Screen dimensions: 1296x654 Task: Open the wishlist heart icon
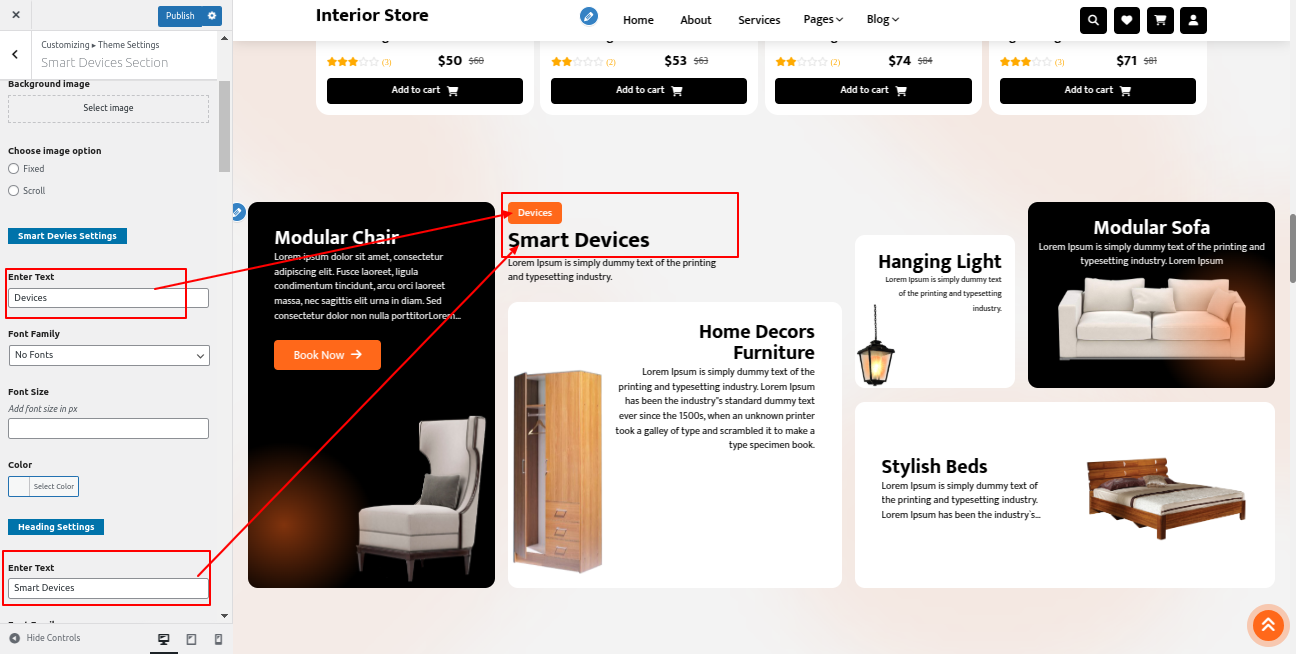coord(1126,20)
